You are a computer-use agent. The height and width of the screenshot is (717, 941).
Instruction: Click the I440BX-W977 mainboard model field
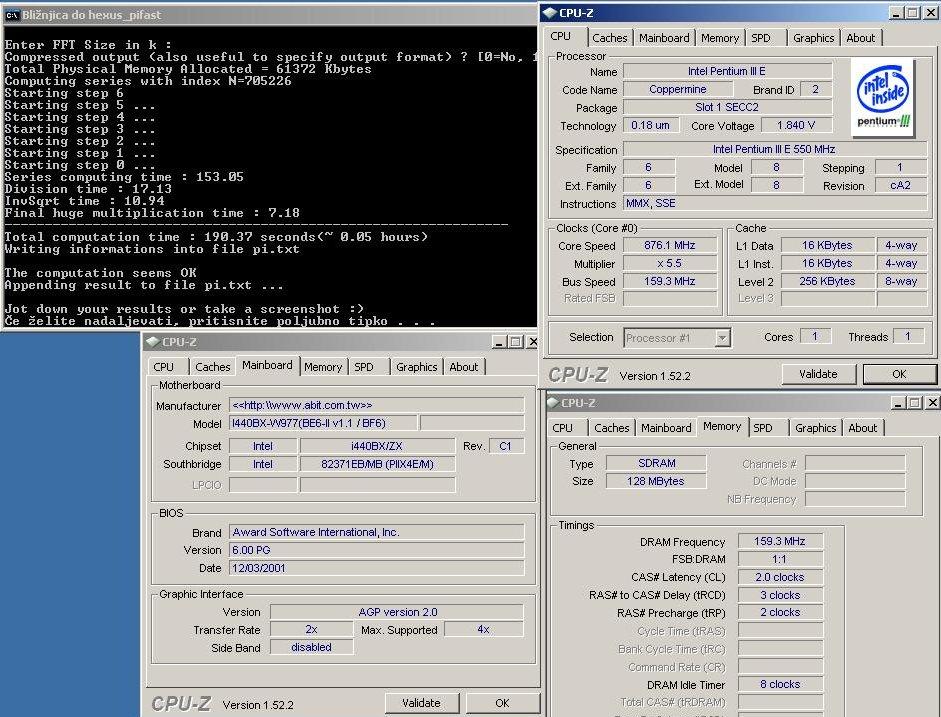[323, 423]
